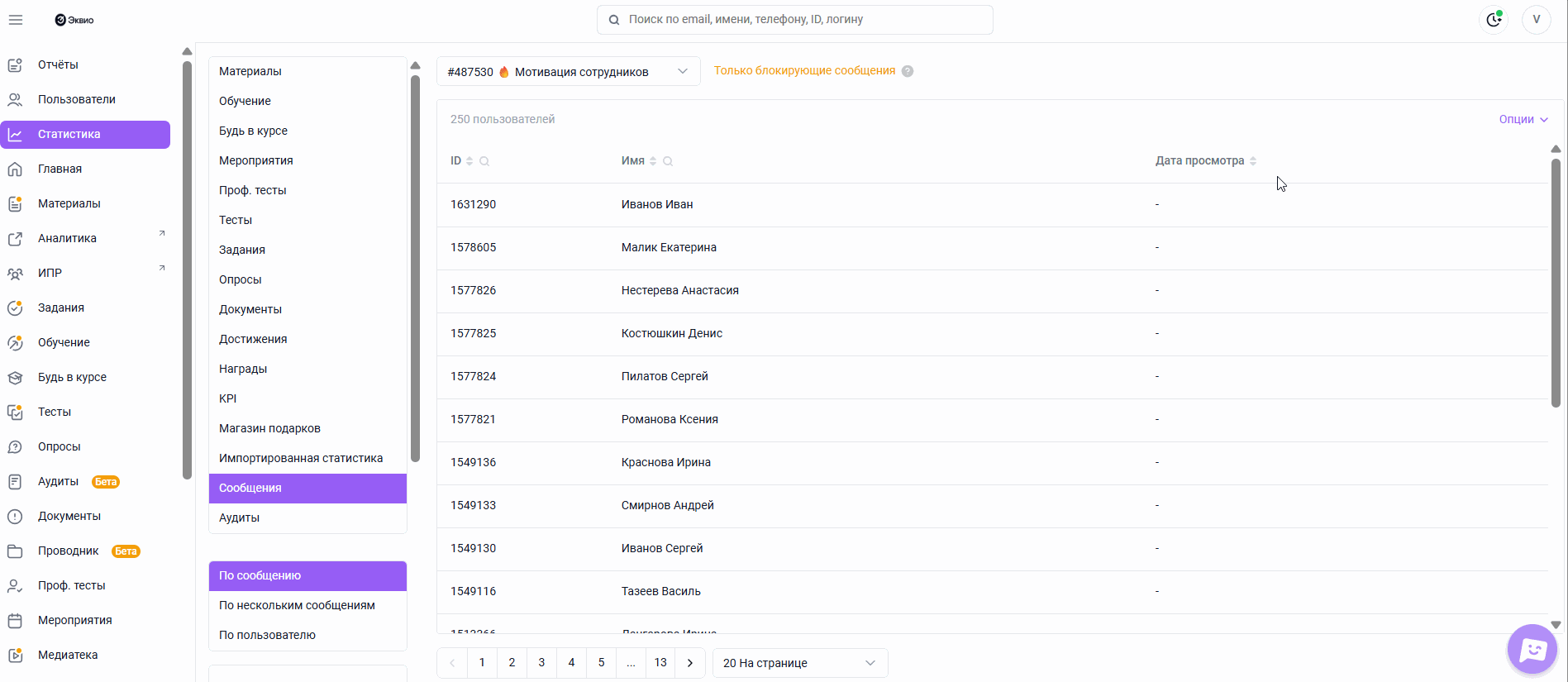Open the message selector #487530 dropdown
Screen dimensions: 1568x682
569,72
